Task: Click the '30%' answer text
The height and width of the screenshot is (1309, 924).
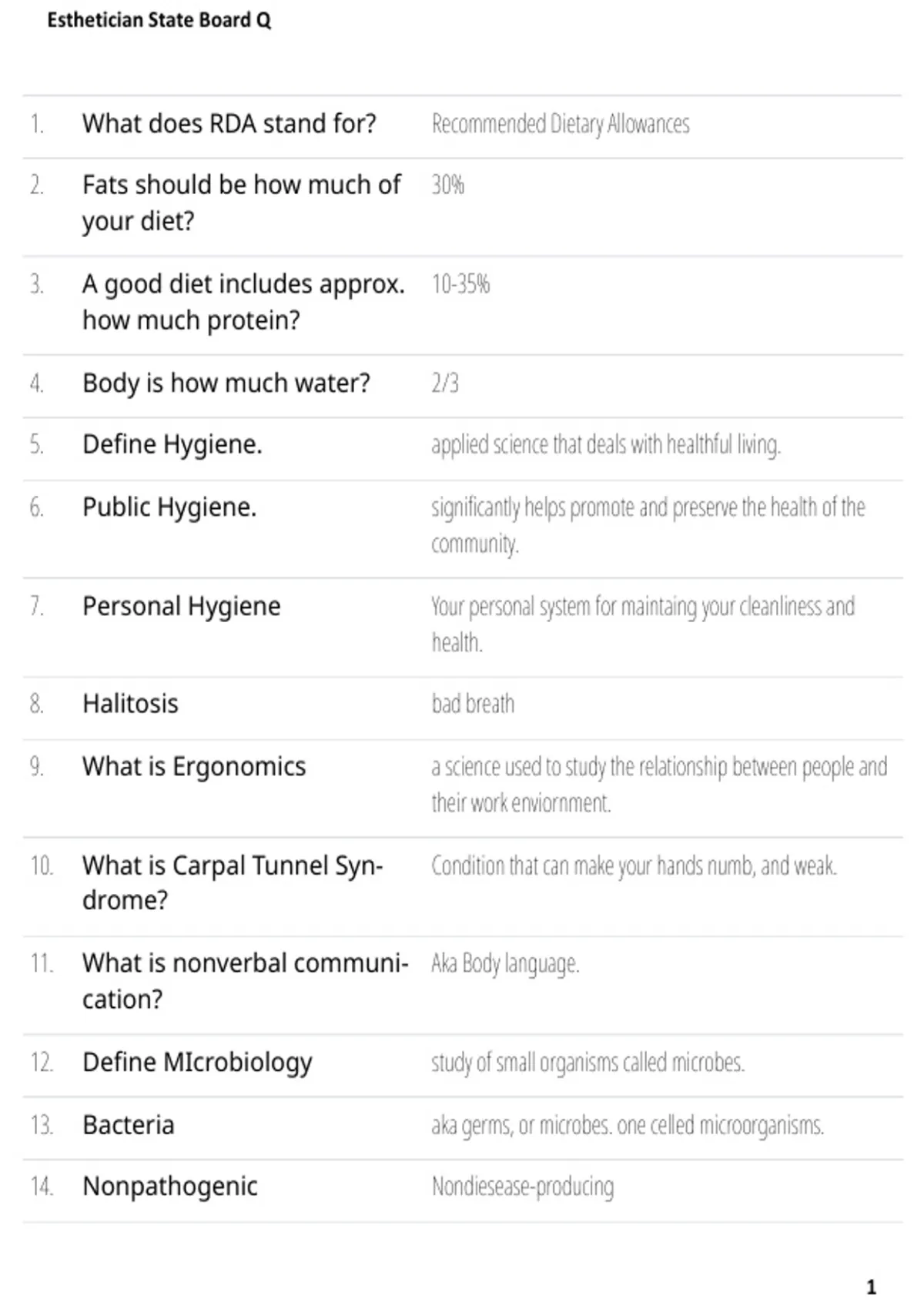Action: 447,185
